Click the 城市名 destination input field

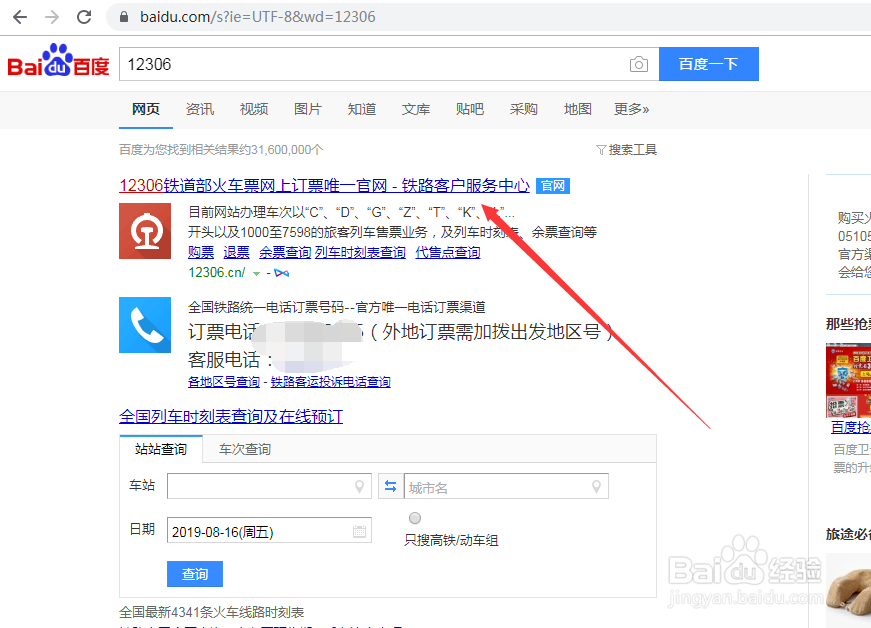[x=507, y=486]
